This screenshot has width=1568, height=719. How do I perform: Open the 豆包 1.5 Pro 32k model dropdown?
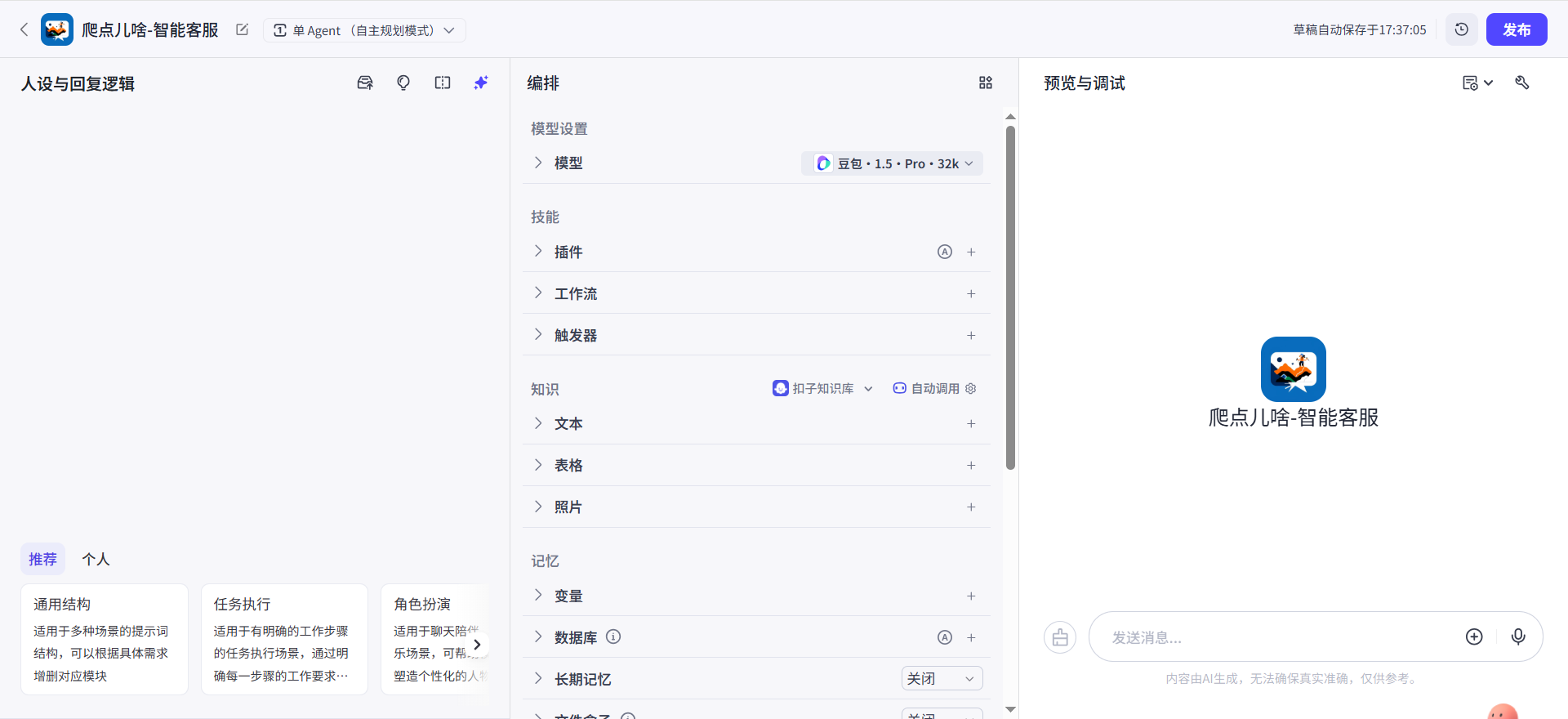coord(892,163)
